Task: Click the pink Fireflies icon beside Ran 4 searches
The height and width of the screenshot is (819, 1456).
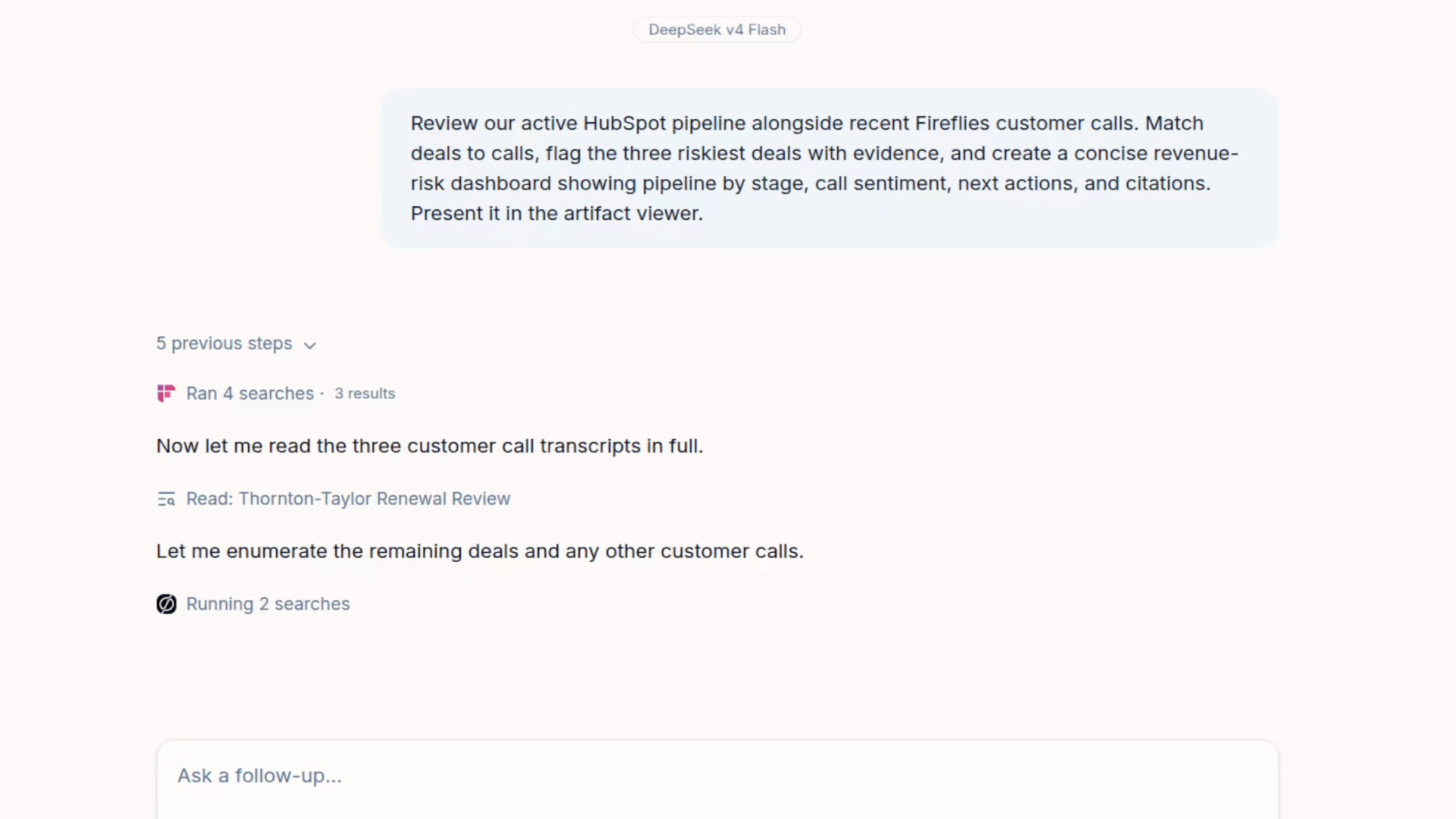Action: pyautogui.click(x=166, y=393)
